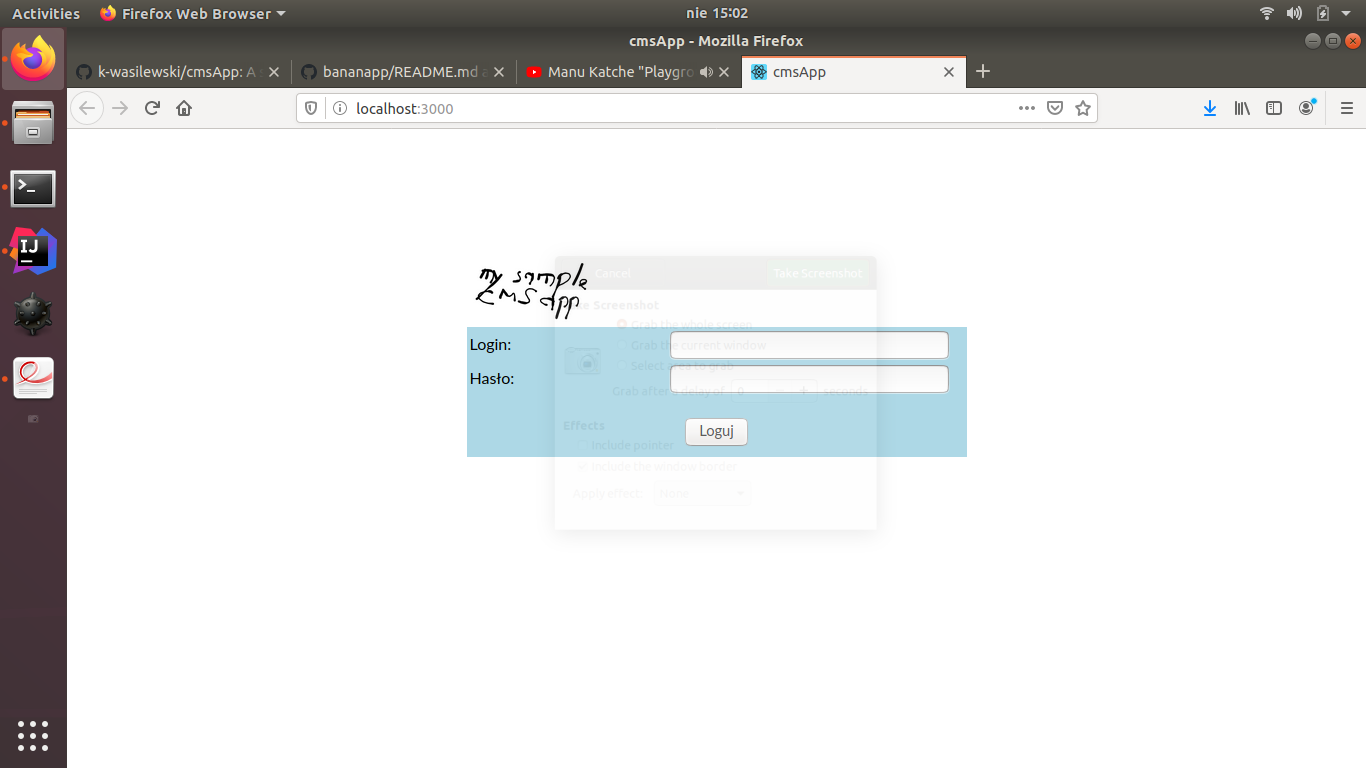
Task: Toggle the sidebars view icon
Action: tap(1274, 108)
